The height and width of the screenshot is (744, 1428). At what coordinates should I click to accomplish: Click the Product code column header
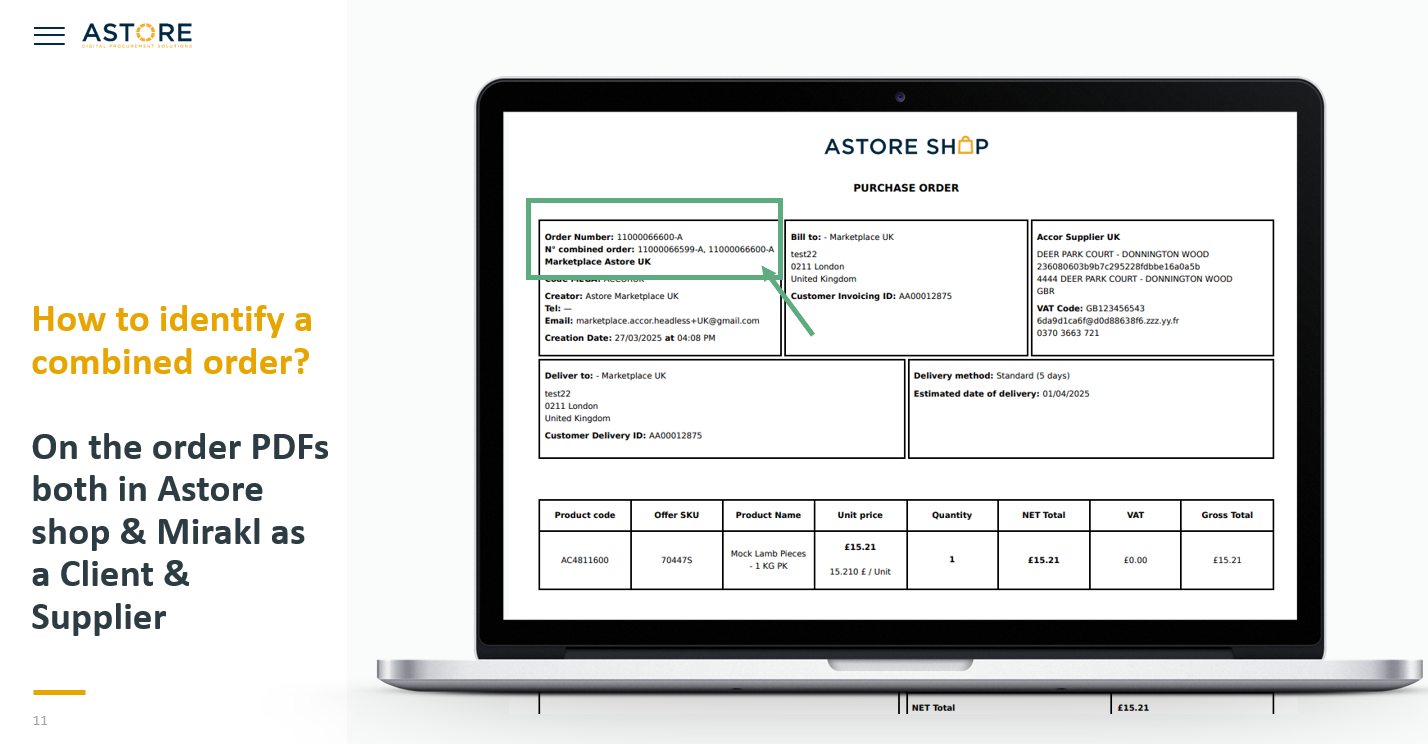(584, 515)
